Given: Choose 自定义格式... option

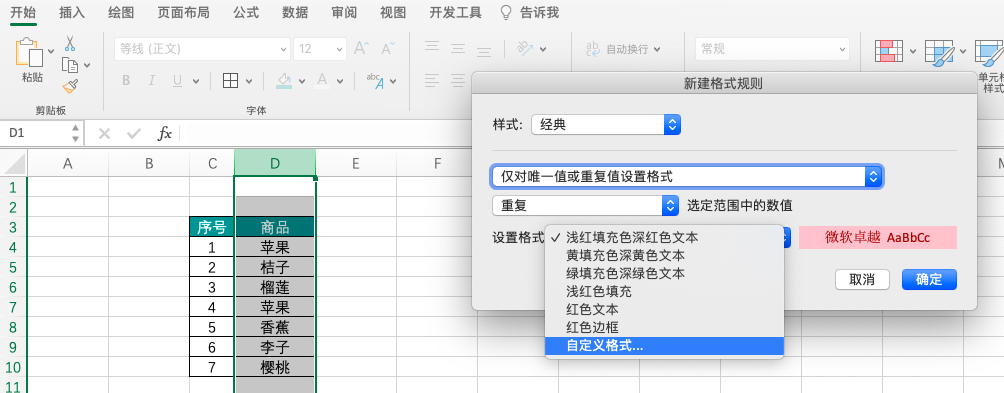Looking at the screenshot, I should click(664, 346).
